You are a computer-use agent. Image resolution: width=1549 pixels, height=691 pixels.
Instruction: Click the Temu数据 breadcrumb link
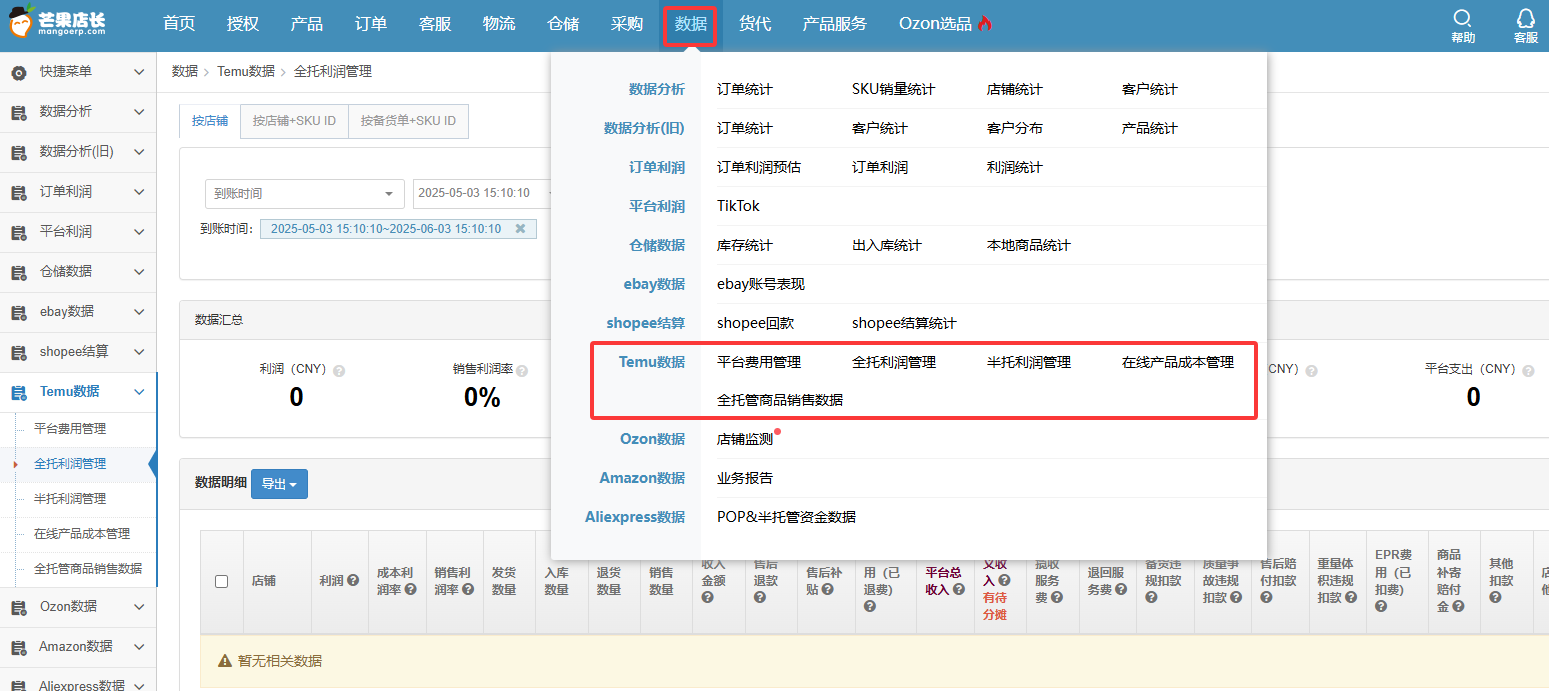point(246,72)
